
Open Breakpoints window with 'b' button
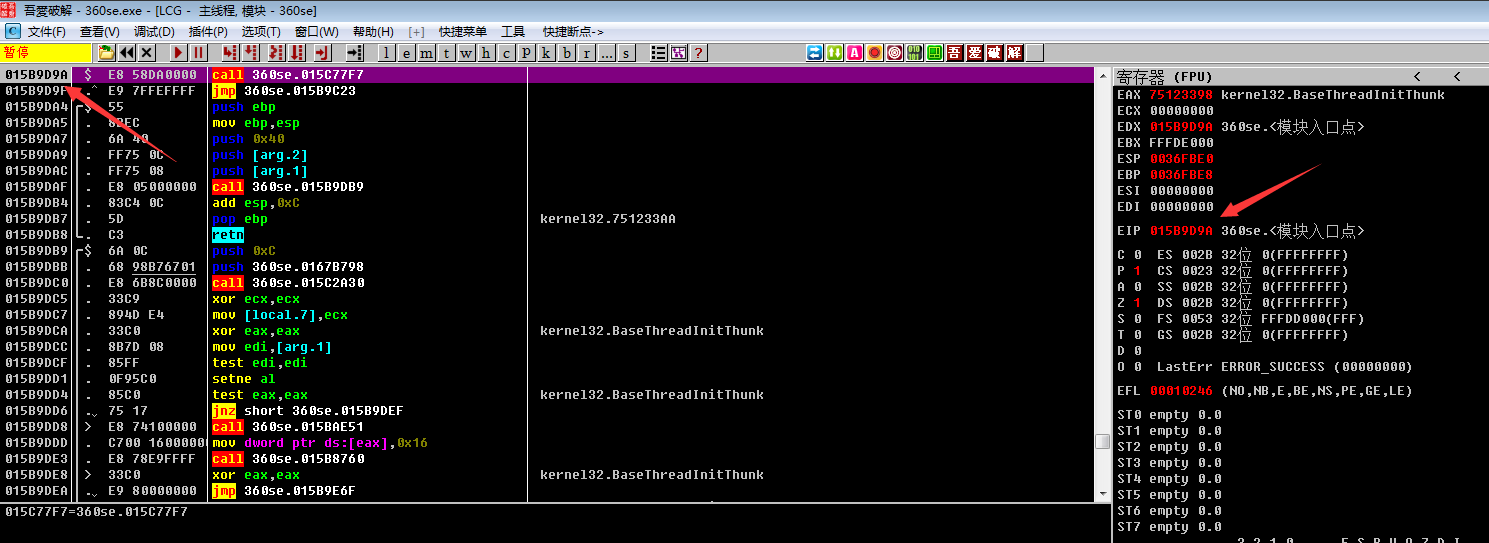(x=567, y=53)
